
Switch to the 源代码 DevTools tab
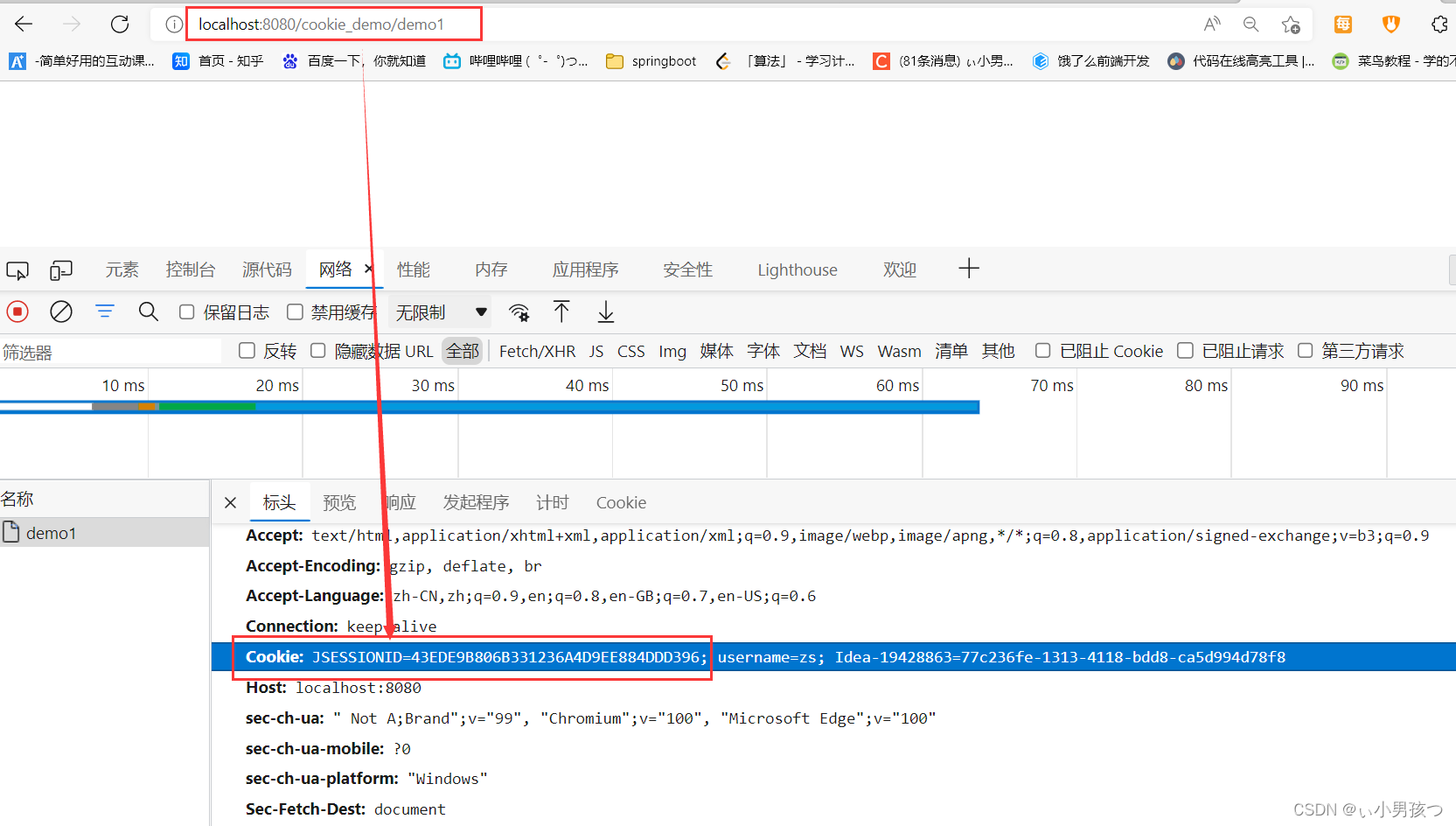point(267,269)
